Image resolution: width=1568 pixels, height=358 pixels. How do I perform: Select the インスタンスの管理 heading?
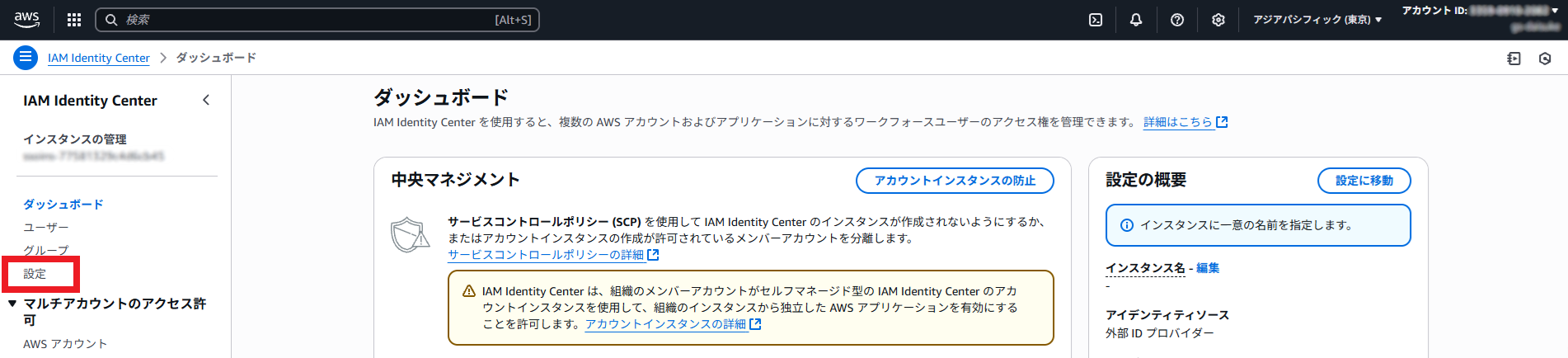75,139
